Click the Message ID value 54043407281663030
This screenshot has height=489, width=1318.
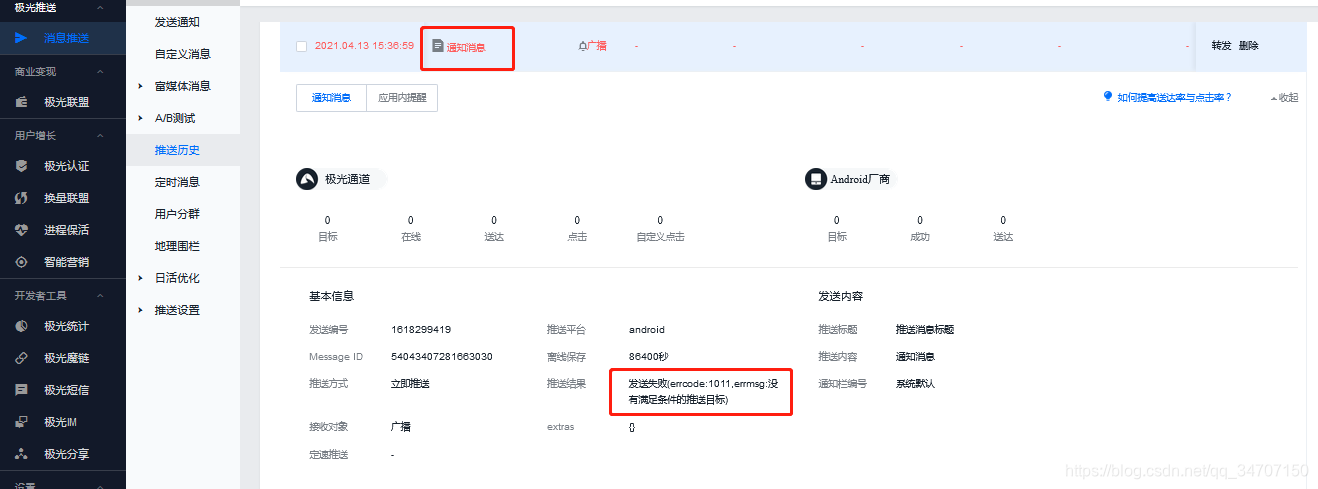pos(442,357)
